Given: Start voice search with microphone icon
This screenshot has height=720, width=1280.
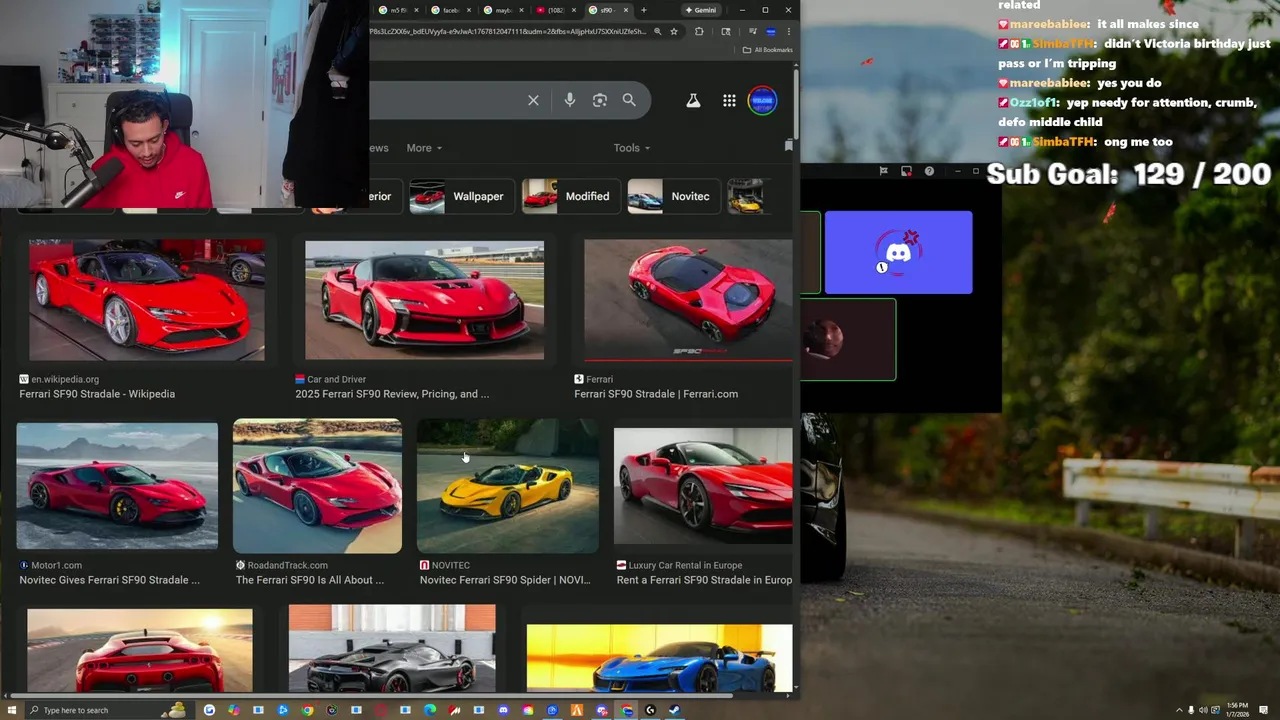Looking at the screenshot, I should click(570, 100).
